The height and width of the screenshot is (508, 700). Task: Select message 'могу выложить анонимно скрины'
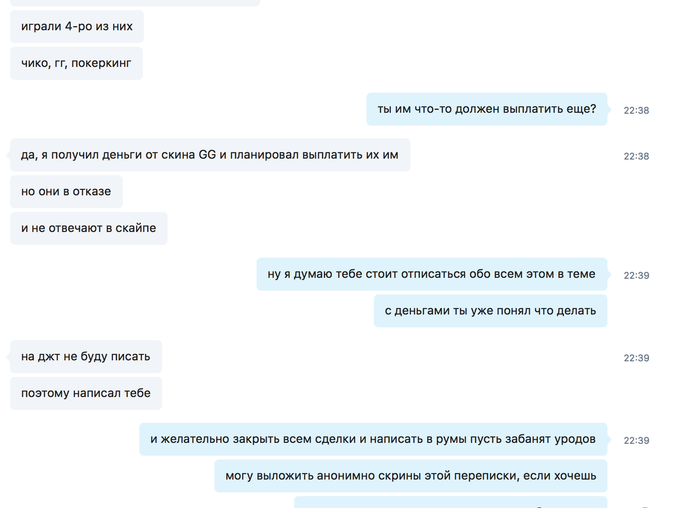click(x=411, y=476)
